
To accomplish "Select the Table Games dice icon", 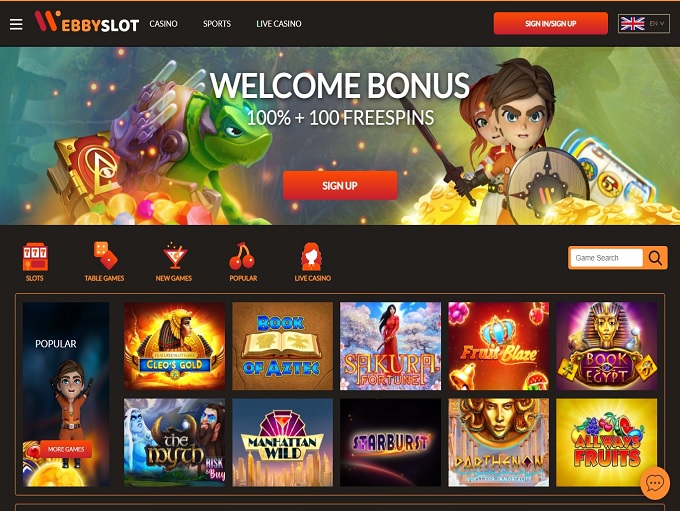I will click(105, 255).
